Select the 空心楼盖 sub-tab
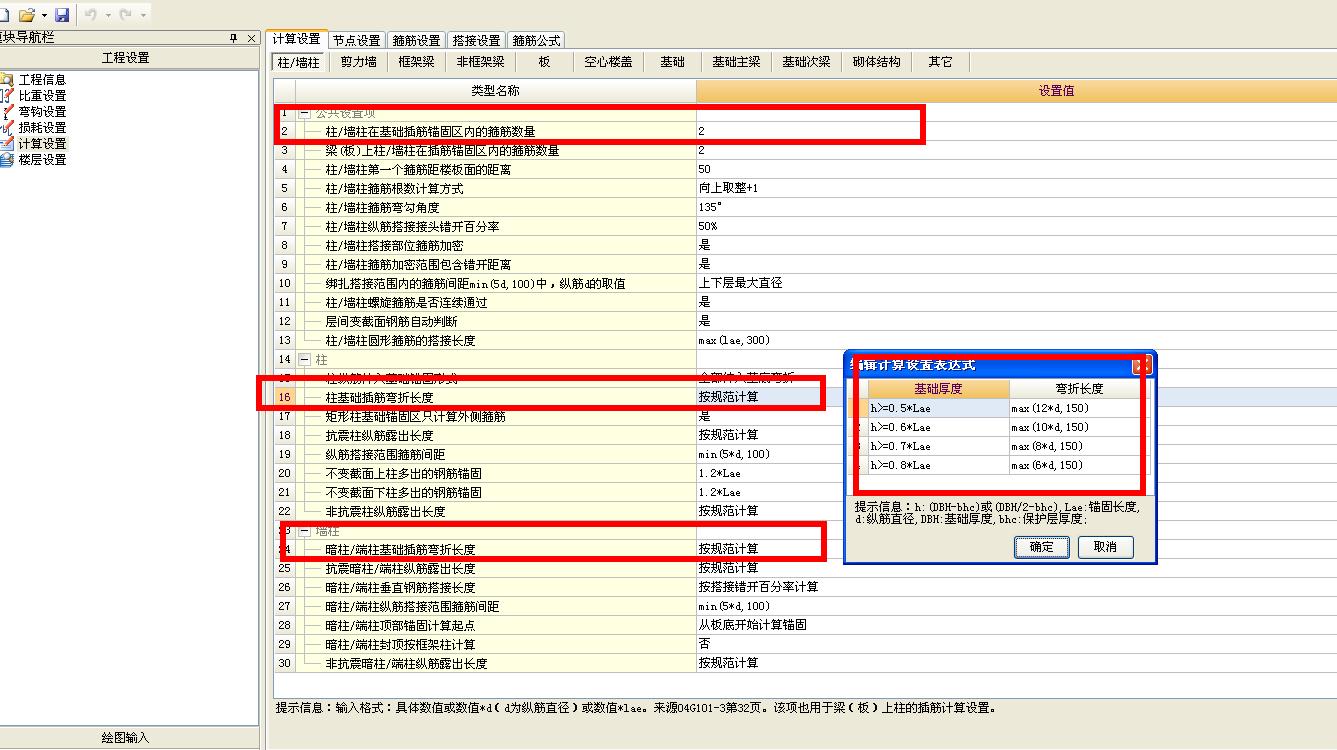This screenshot has height=750, width=1337. tap(608, 62)
